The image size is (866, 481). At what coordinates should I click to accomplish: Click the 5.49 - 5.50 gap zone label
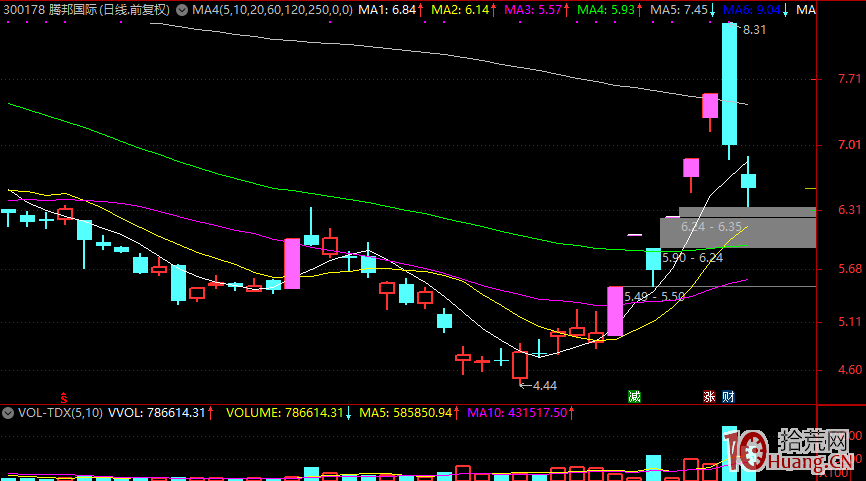(654, 297)
